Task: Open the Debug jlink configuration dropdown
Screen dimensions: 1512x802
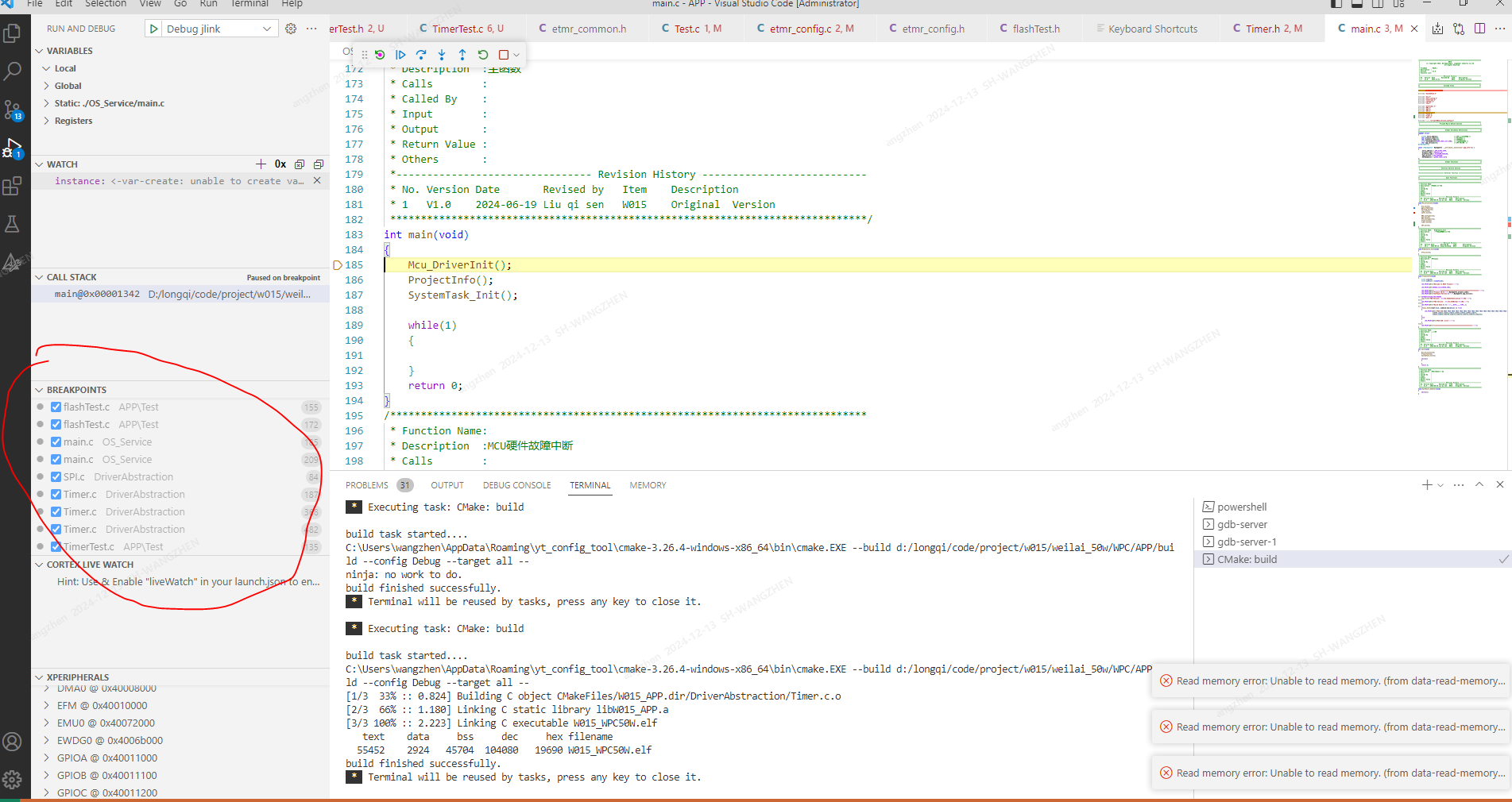Action: click(x=219, y=29)
